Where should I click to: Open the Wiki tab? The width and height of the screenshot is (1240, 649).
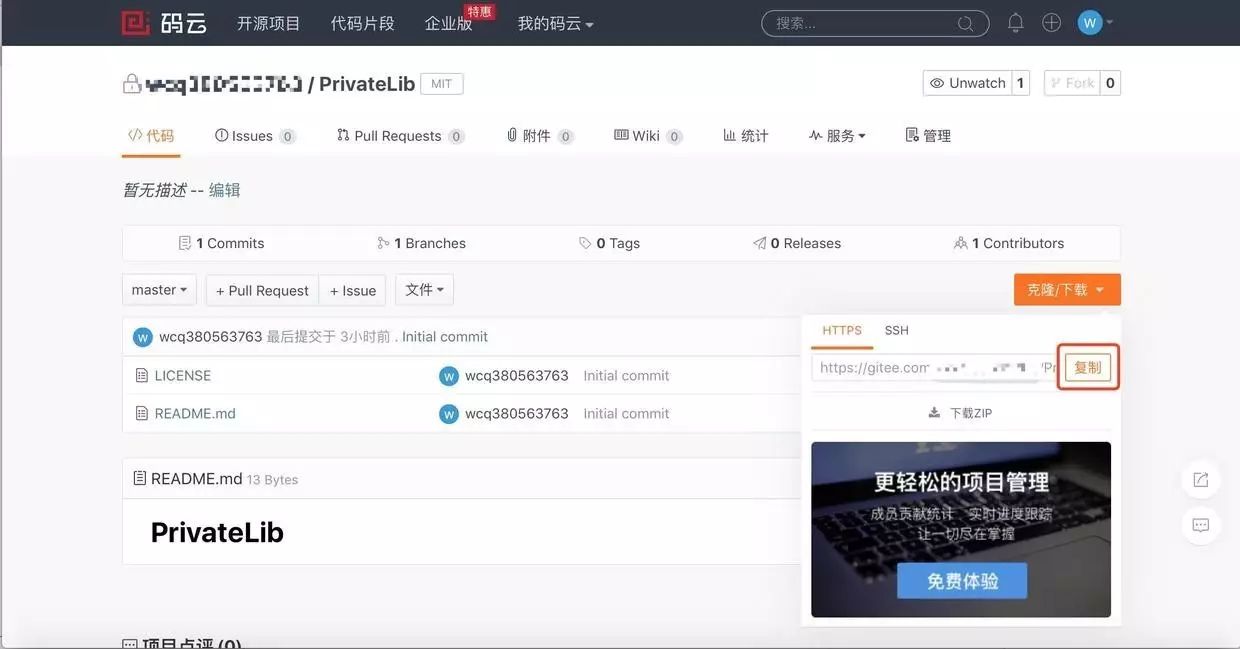[x=648, y=135]
